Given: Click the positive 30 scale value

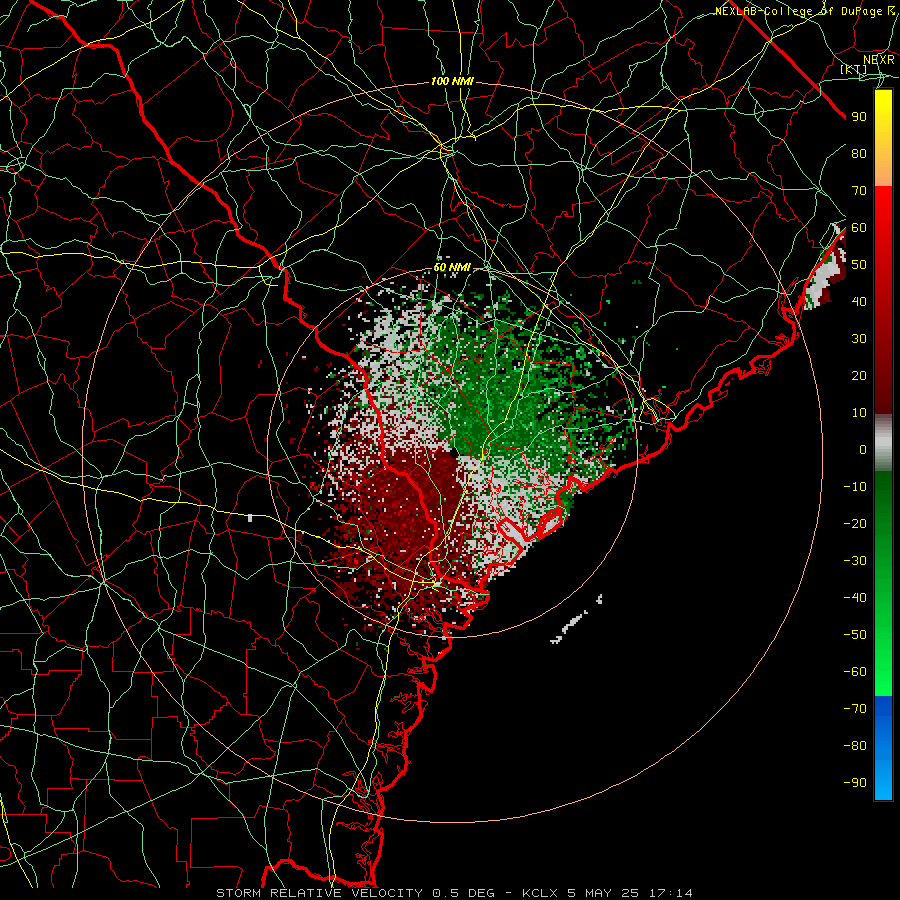Looking at the screenshot, I should pos(859,339).
